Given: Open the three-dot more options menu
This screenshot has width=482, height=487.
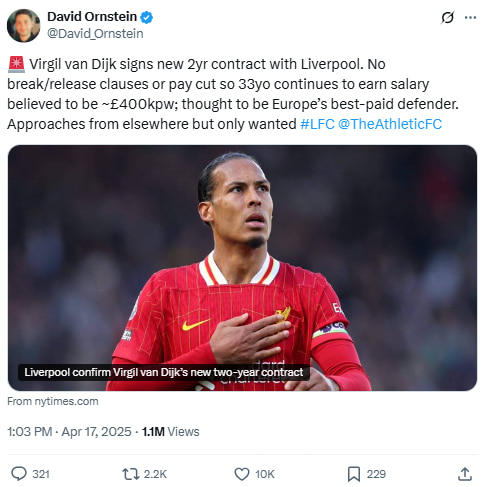Looking at the screenshot, I should pyautogui.click(x=470, y=17).
